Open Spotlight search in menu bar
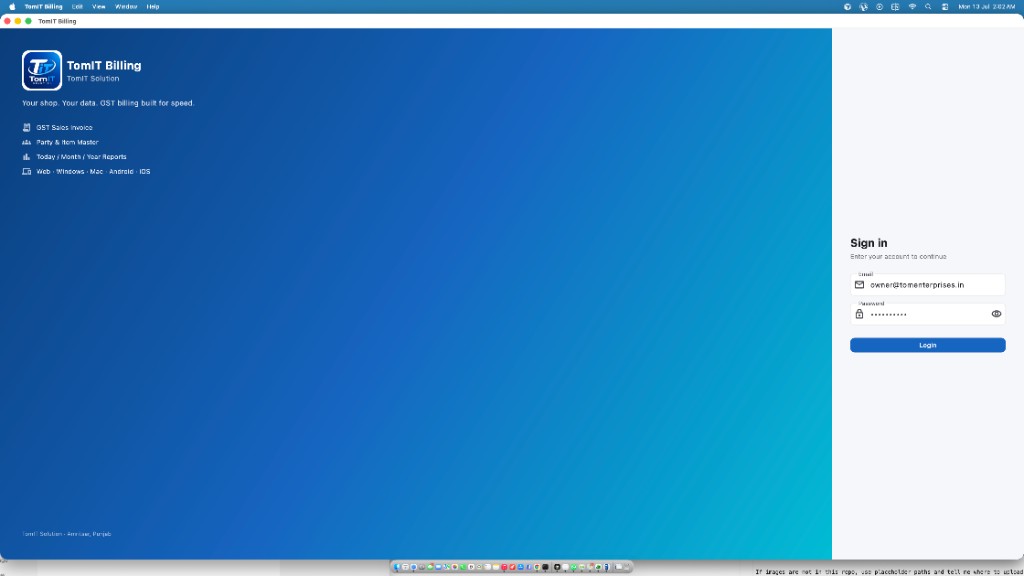The image size is (1024, 576). tap(928, 7)
